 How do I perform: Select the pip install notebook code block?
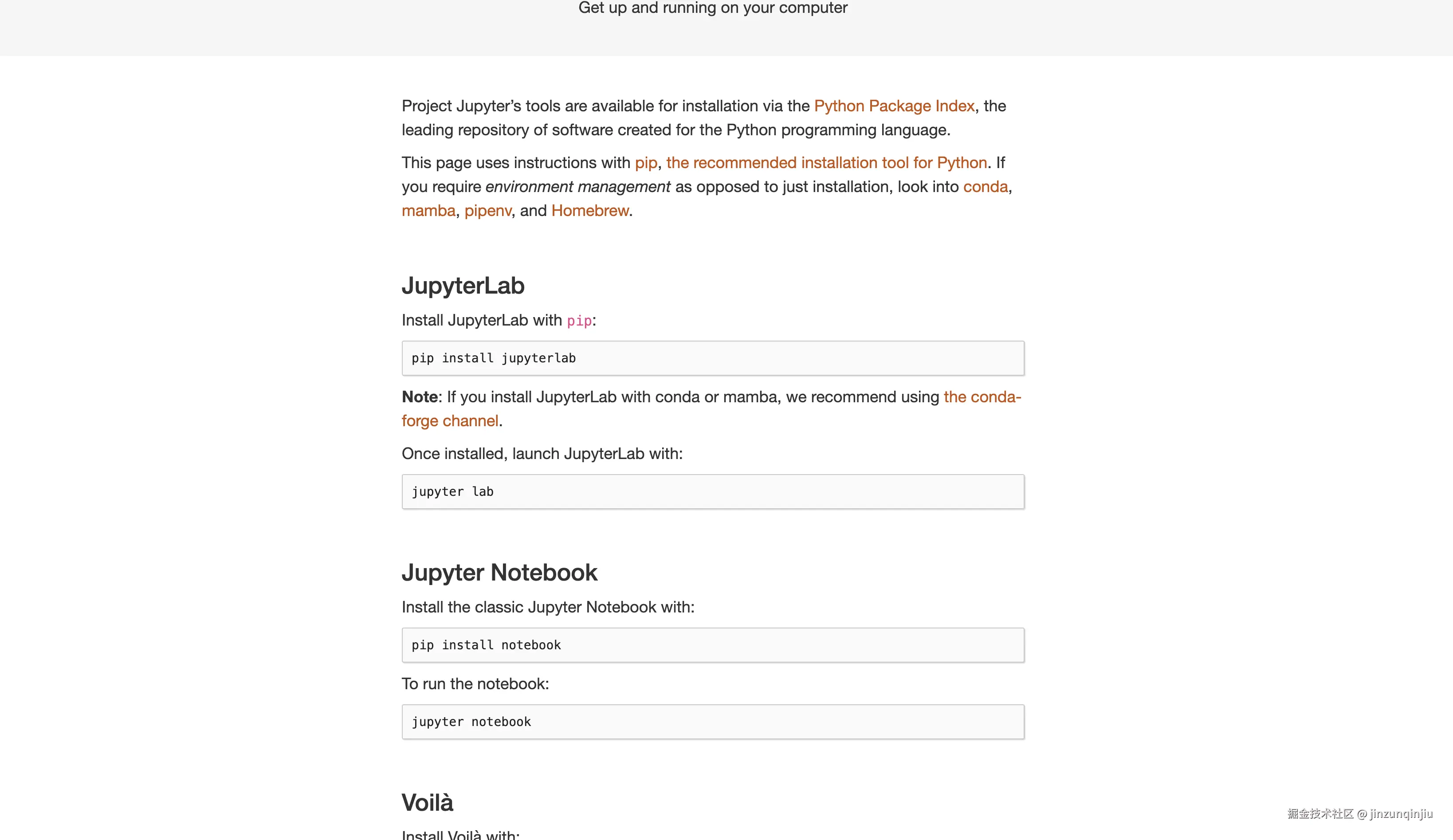tap(713, 645)
